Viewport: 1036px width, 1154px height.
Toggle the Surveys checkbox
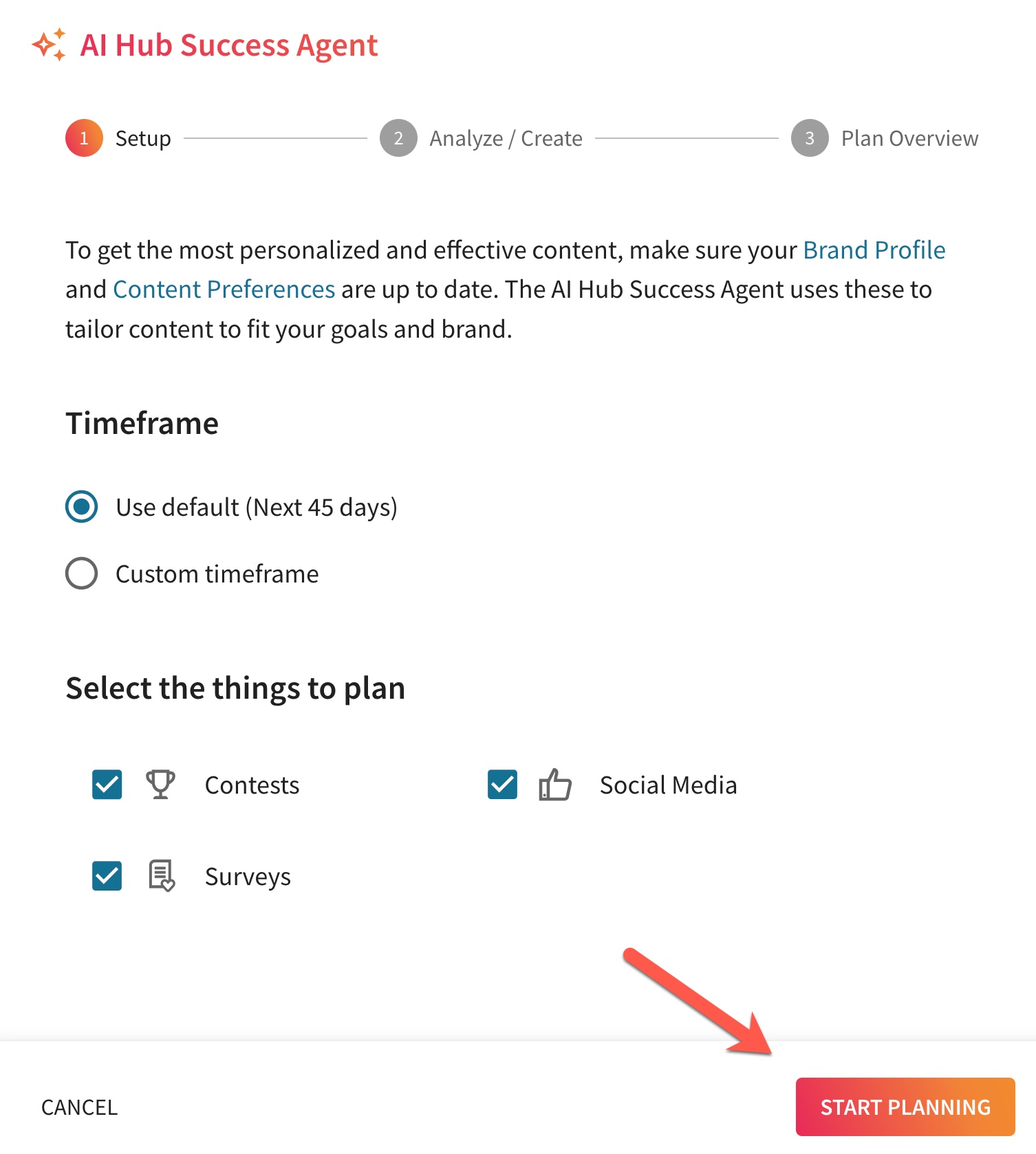coord(107,875)
